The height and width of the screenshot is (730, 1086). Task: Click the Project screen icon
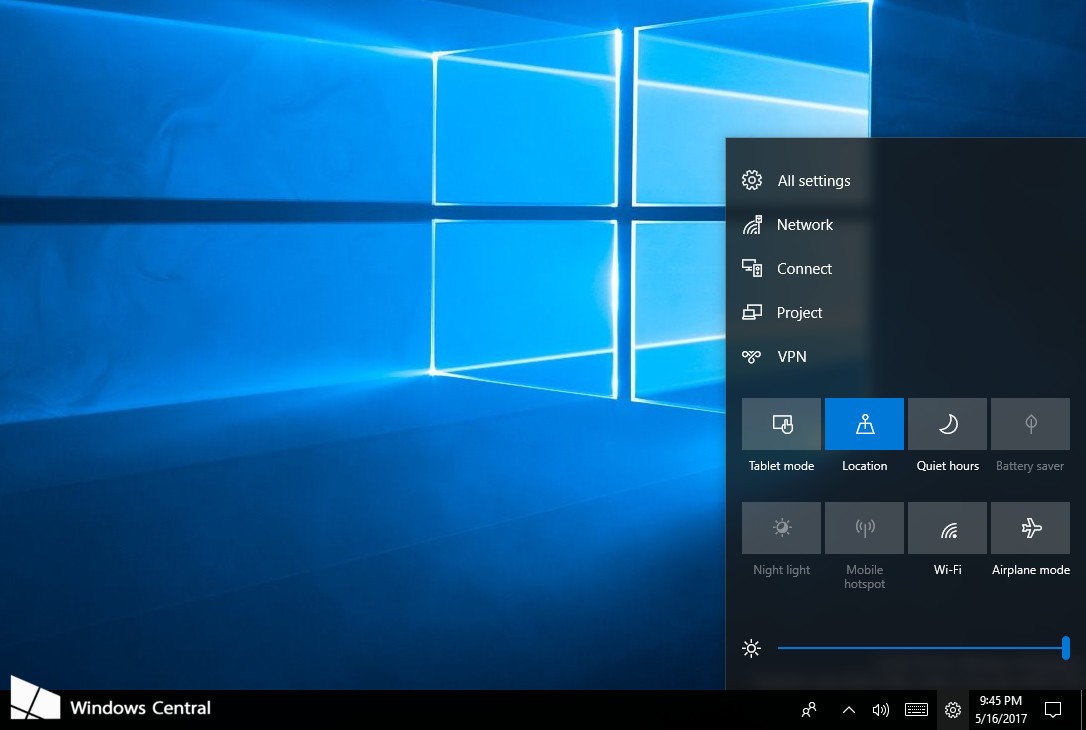point(752,313)
